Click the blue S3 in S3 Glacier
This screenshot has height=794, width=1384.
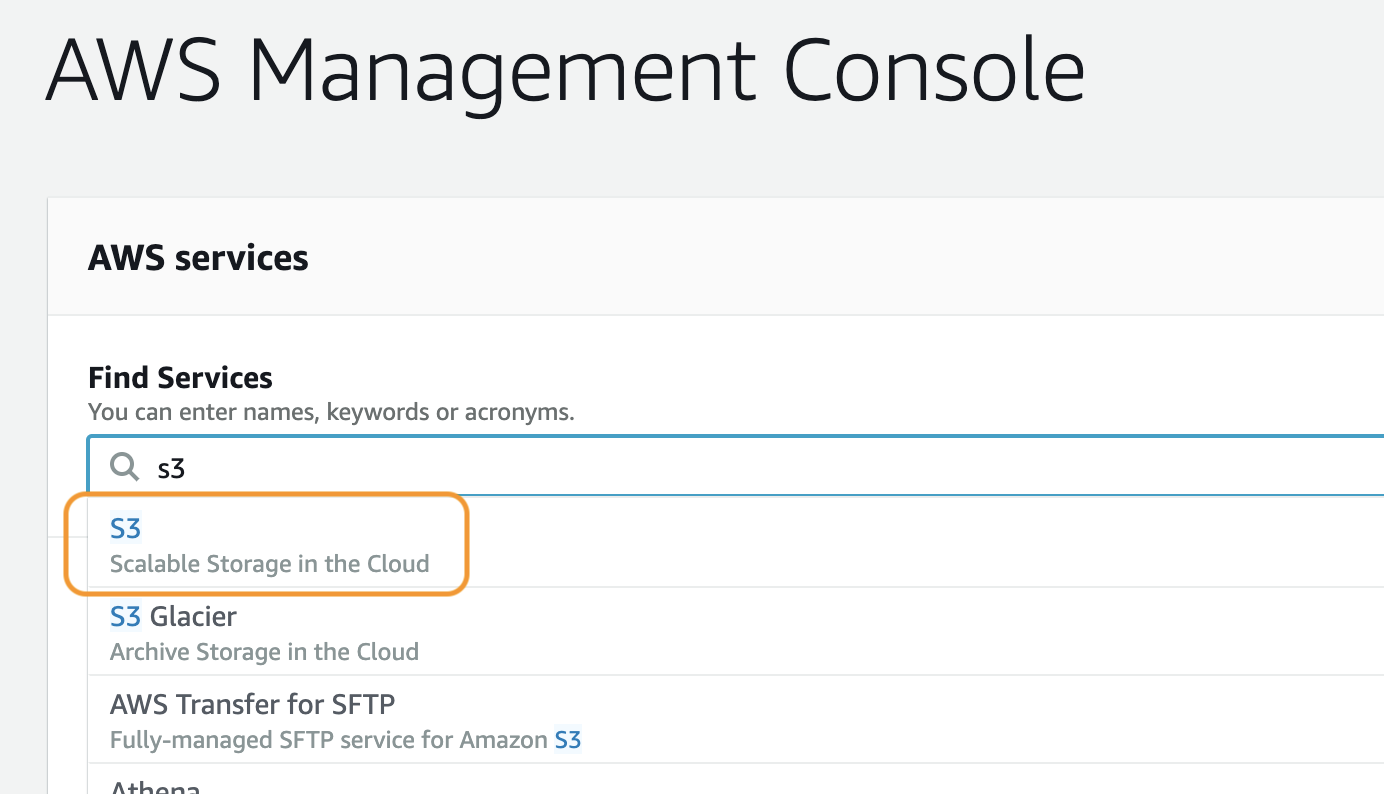click(x=126, y=617)
